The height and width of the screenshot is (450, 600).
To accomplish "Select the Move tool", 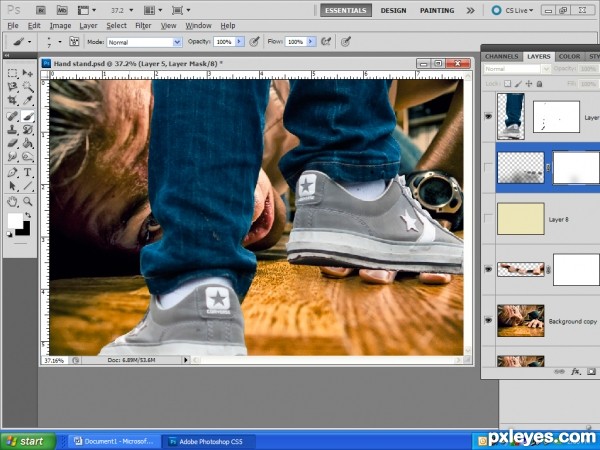I will click(x=28, y=73).
